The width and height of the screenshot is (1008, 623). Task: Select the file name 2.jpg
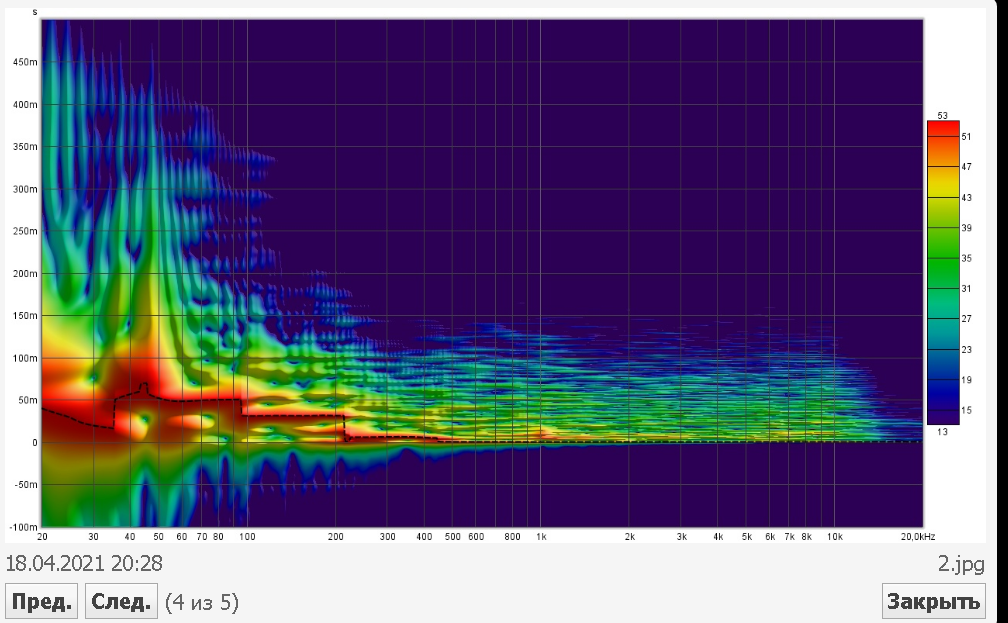(x=960, y=564)
